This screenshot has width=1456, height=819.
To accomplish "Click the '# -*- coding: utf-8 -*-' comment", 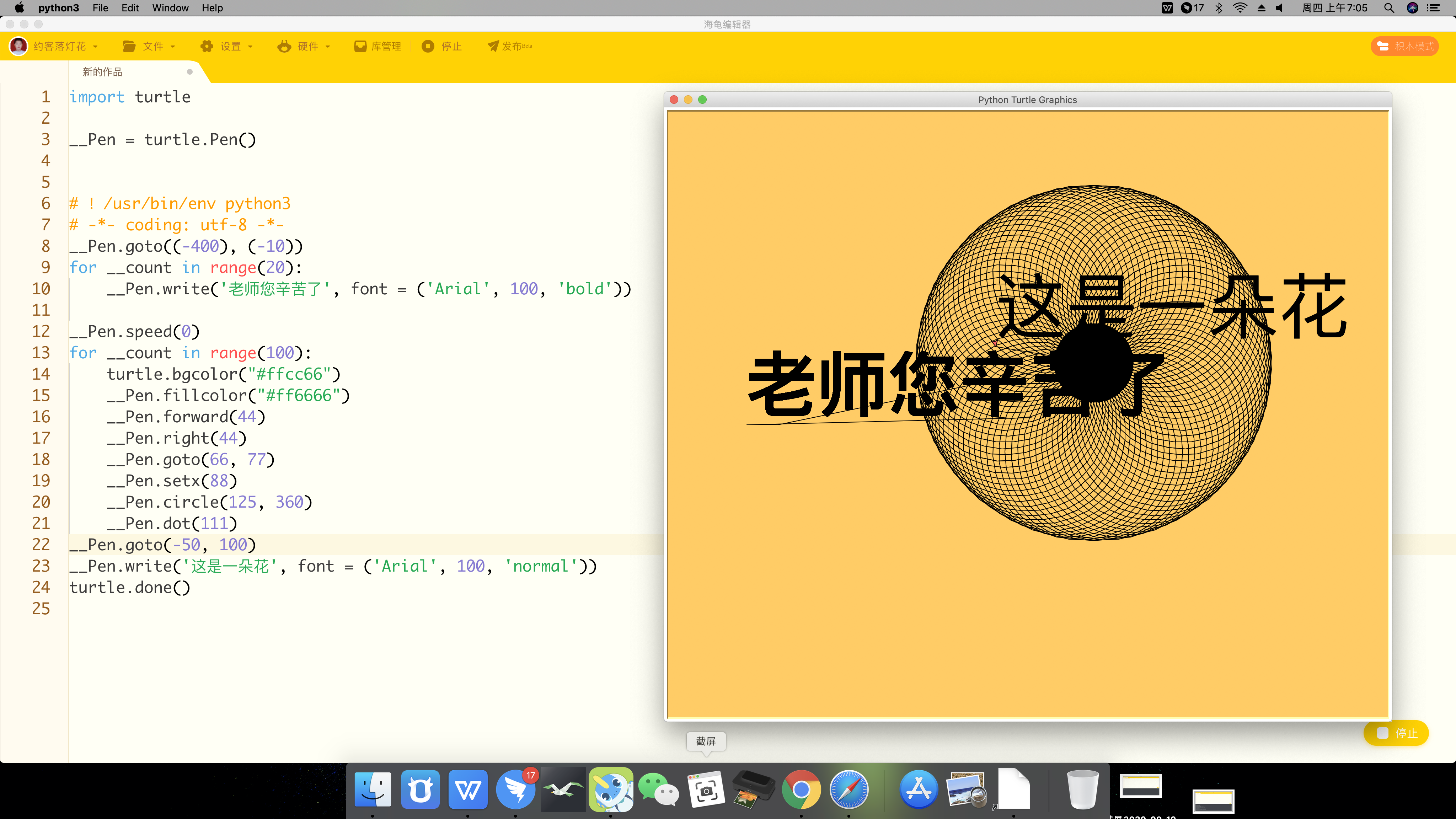I will point(177,225).
